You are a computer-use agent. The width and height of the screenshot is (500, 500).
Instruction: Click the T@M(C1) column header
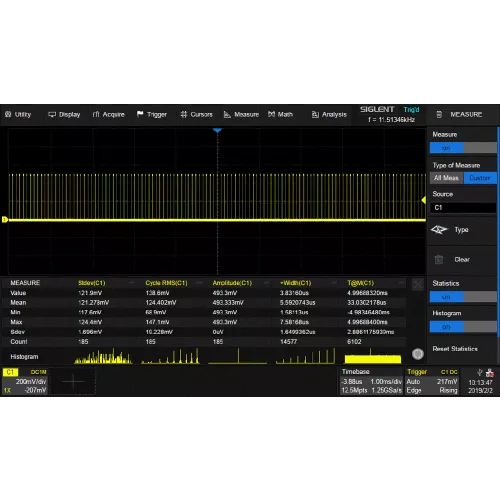(361, 283)
